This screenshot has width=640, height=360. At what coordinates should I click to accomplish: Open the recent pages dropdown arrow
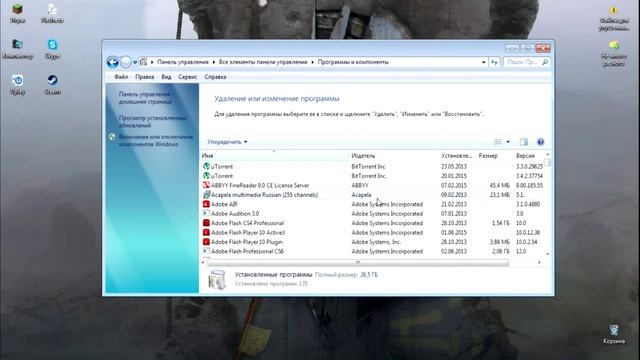(135, 62)
